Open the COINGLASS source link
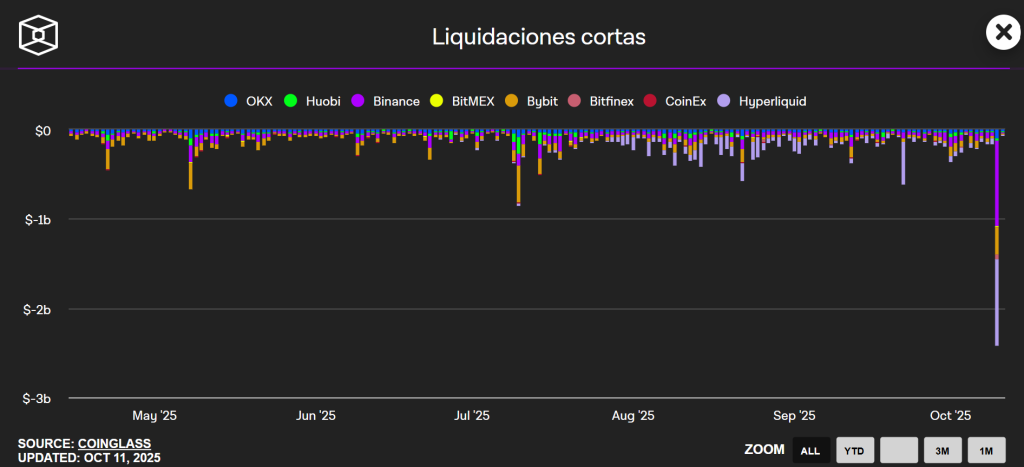The image size is (1024, 467). [x=114, y=443]
